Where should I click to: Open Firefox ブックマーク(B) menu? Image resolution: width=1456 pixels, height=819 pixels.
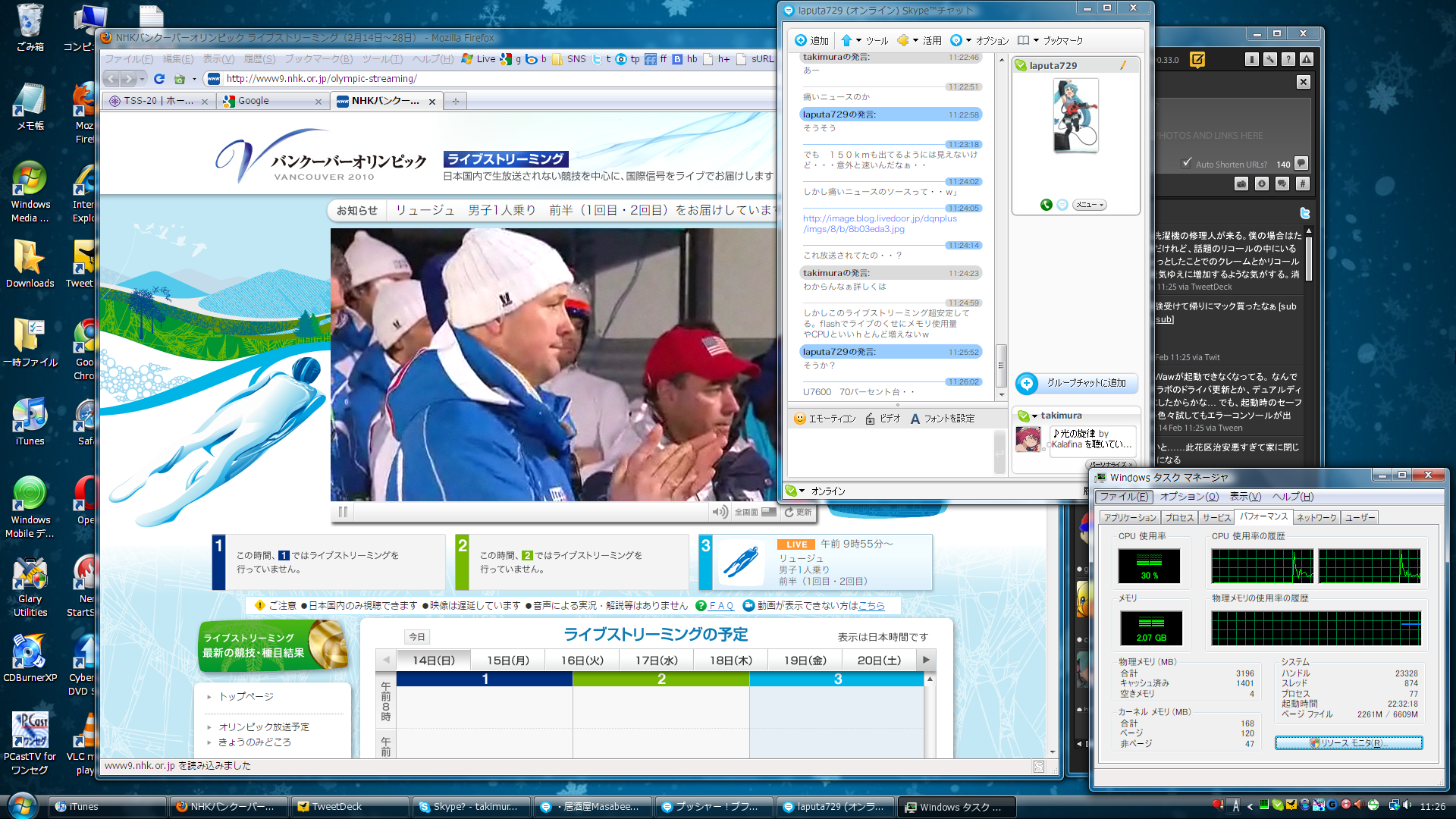[318, 58]
